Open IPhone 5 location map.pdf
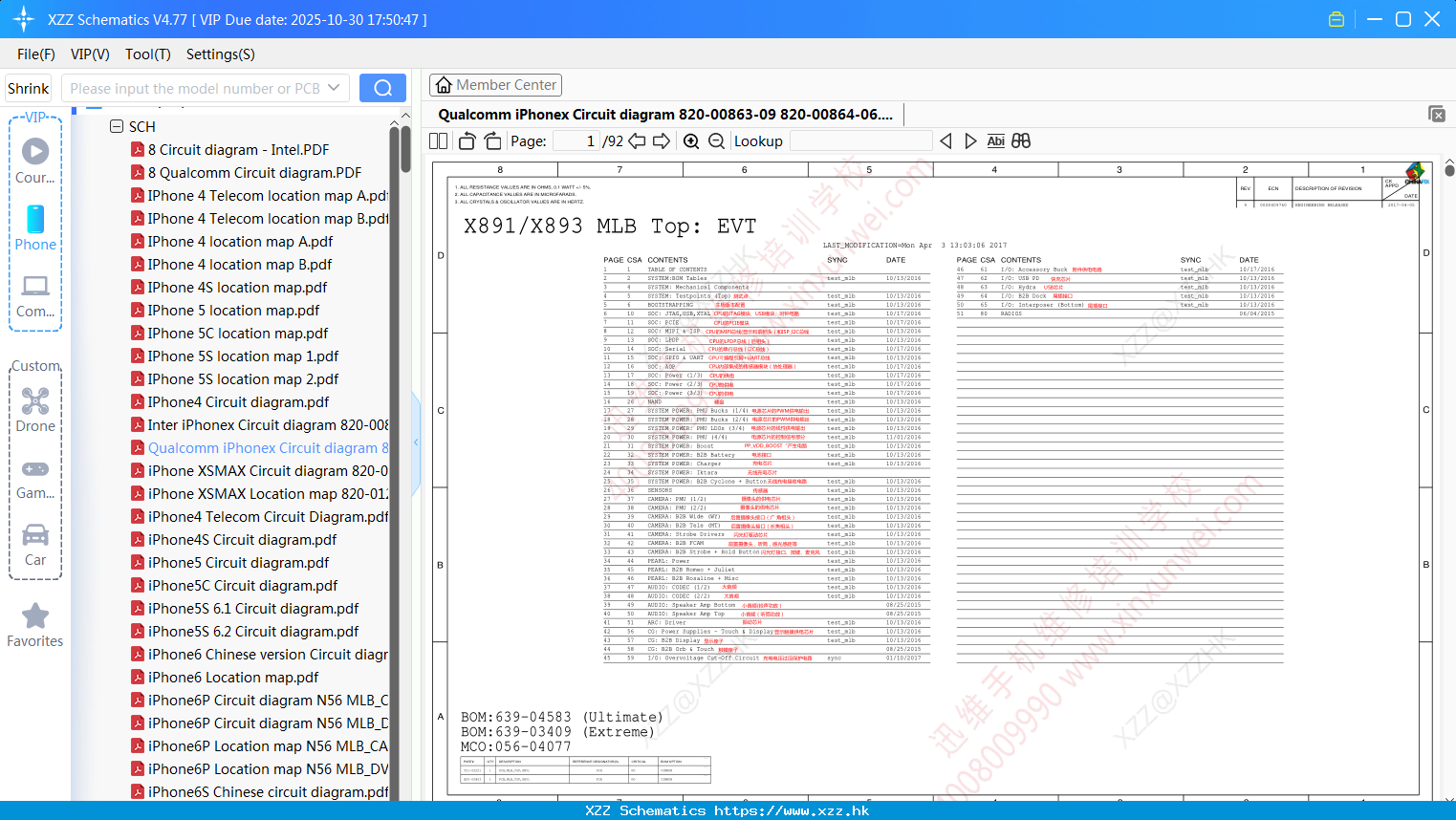The width and height of the screenshot is (1456, 820). 233,310
